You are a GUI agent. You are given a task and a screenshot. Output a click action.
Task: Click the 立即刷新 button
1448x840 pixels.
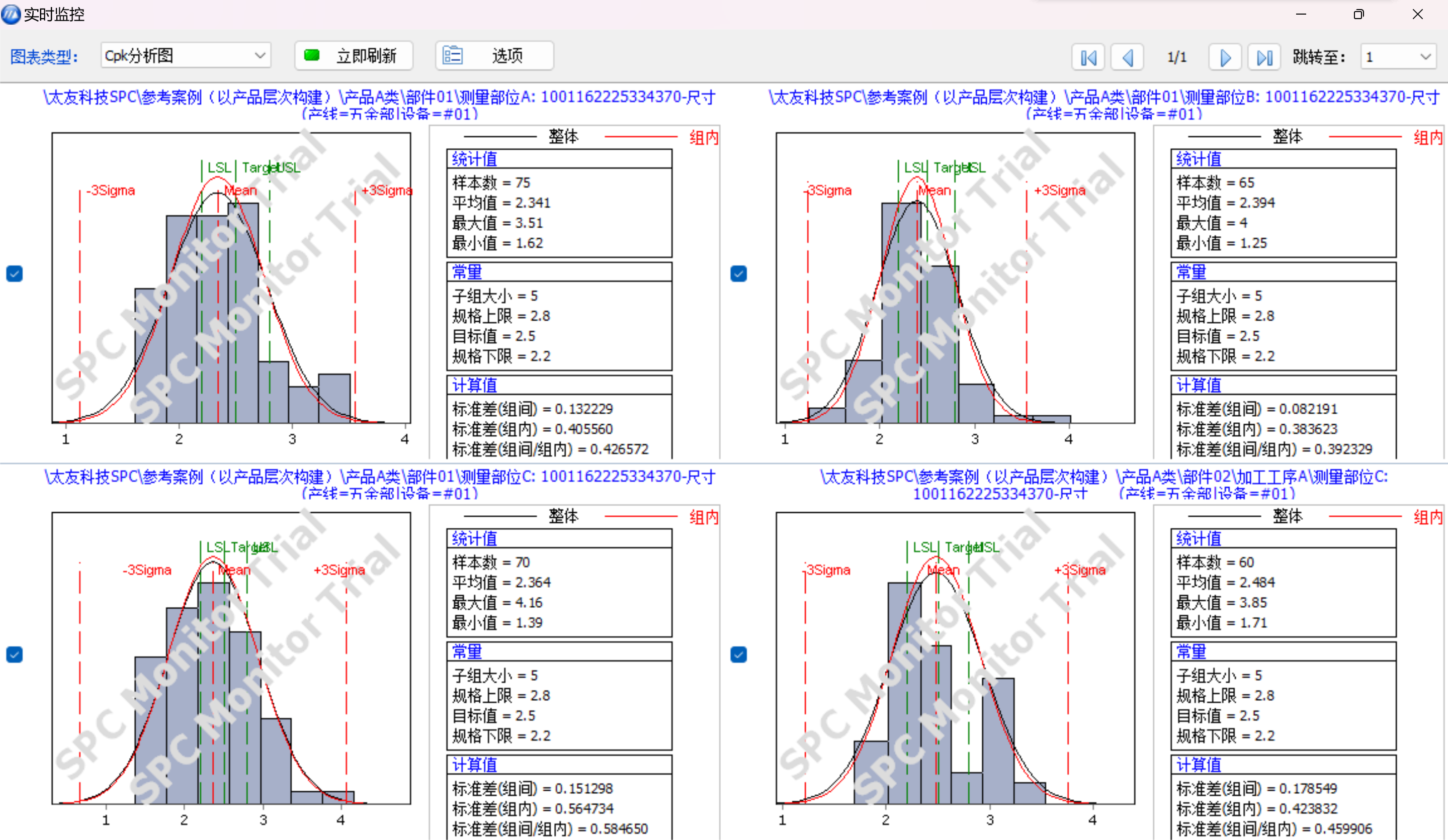[x=354, y=56]
